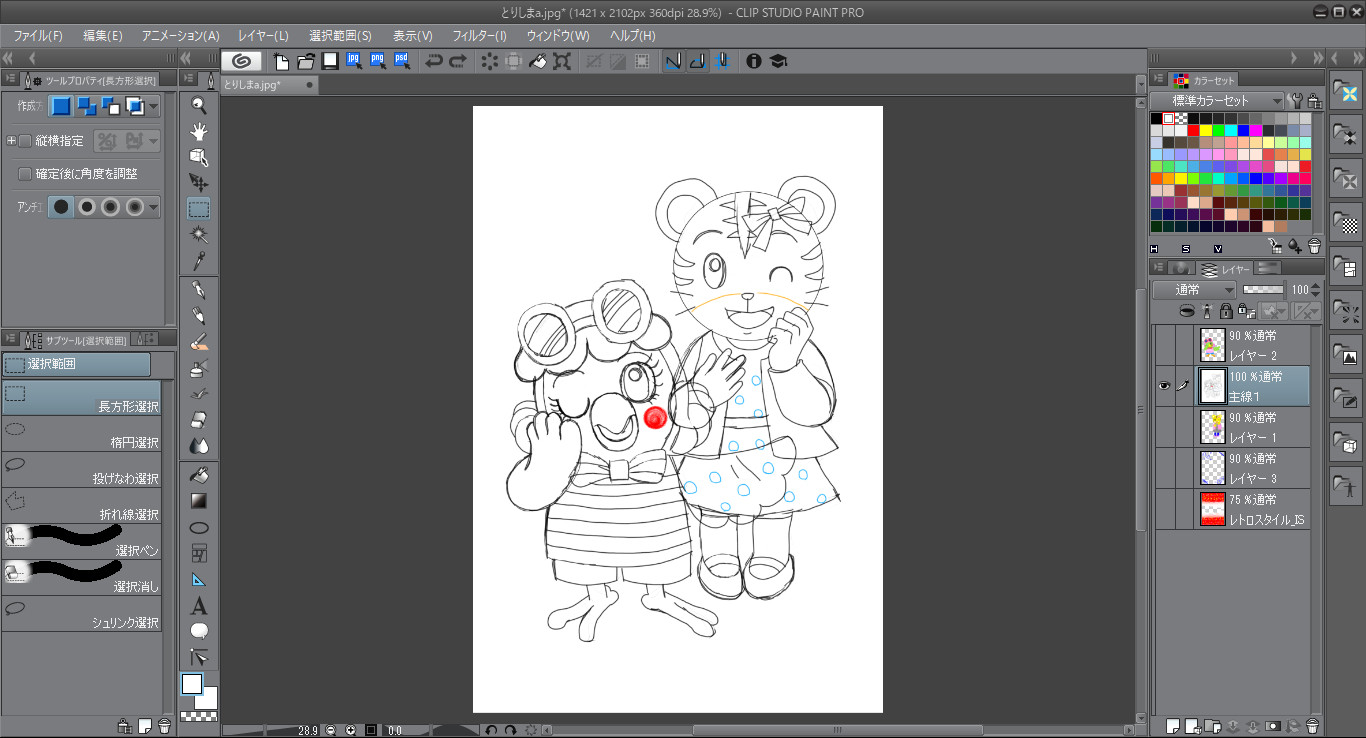Select the Figure ellipse tool
The width and height of the screenshot is (1366, 738).
pyautogui.click(x=199, y=527)
